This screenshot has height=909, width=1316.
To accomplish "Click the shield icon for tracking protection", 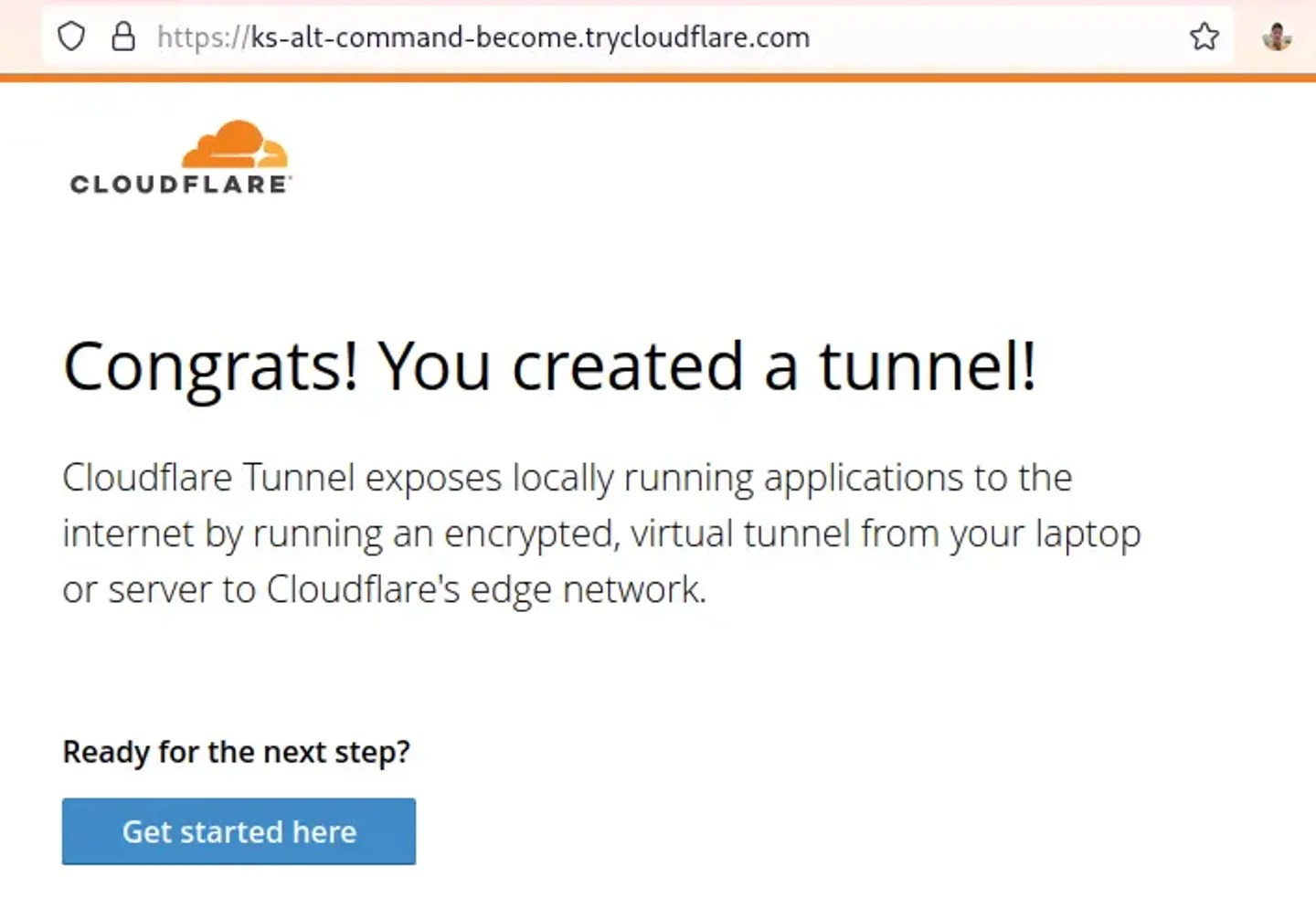I will coord(70,37).
